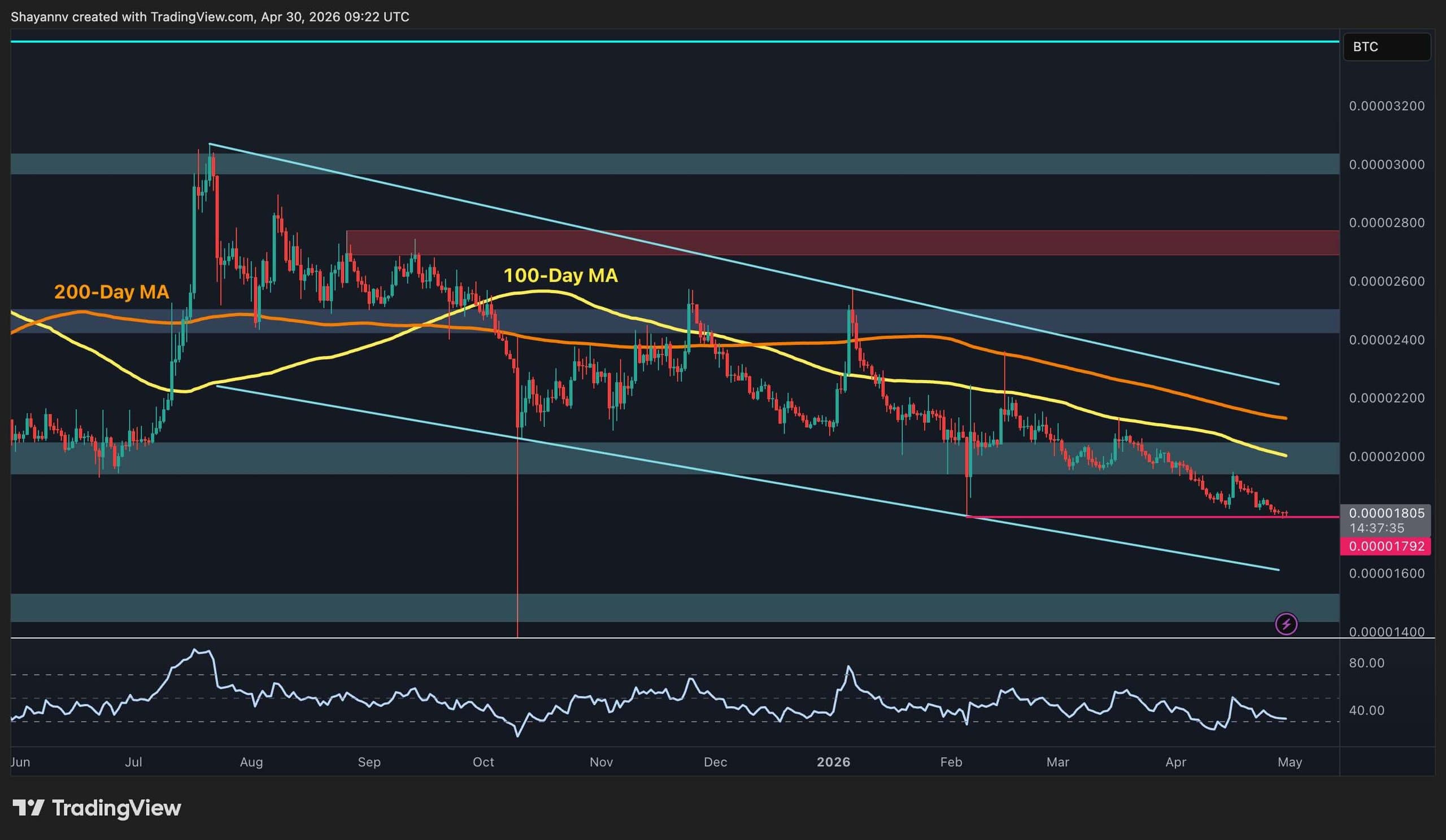Click the 0.00003200 price scale label
1446x840 pixels.
pyautogui.click(x=1386, y=106)
